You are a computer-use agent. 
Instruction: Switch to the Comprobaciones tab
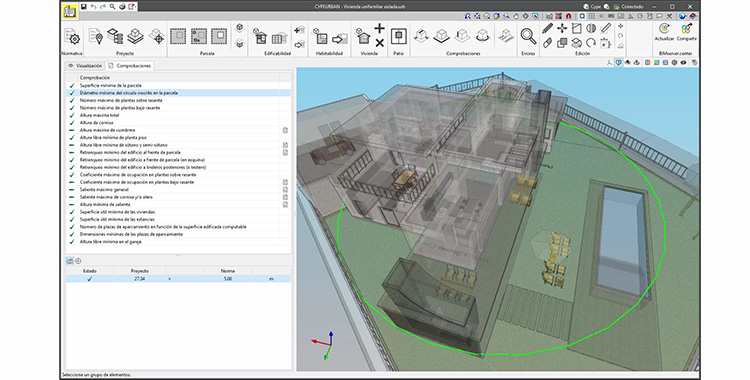coord(130,66)
